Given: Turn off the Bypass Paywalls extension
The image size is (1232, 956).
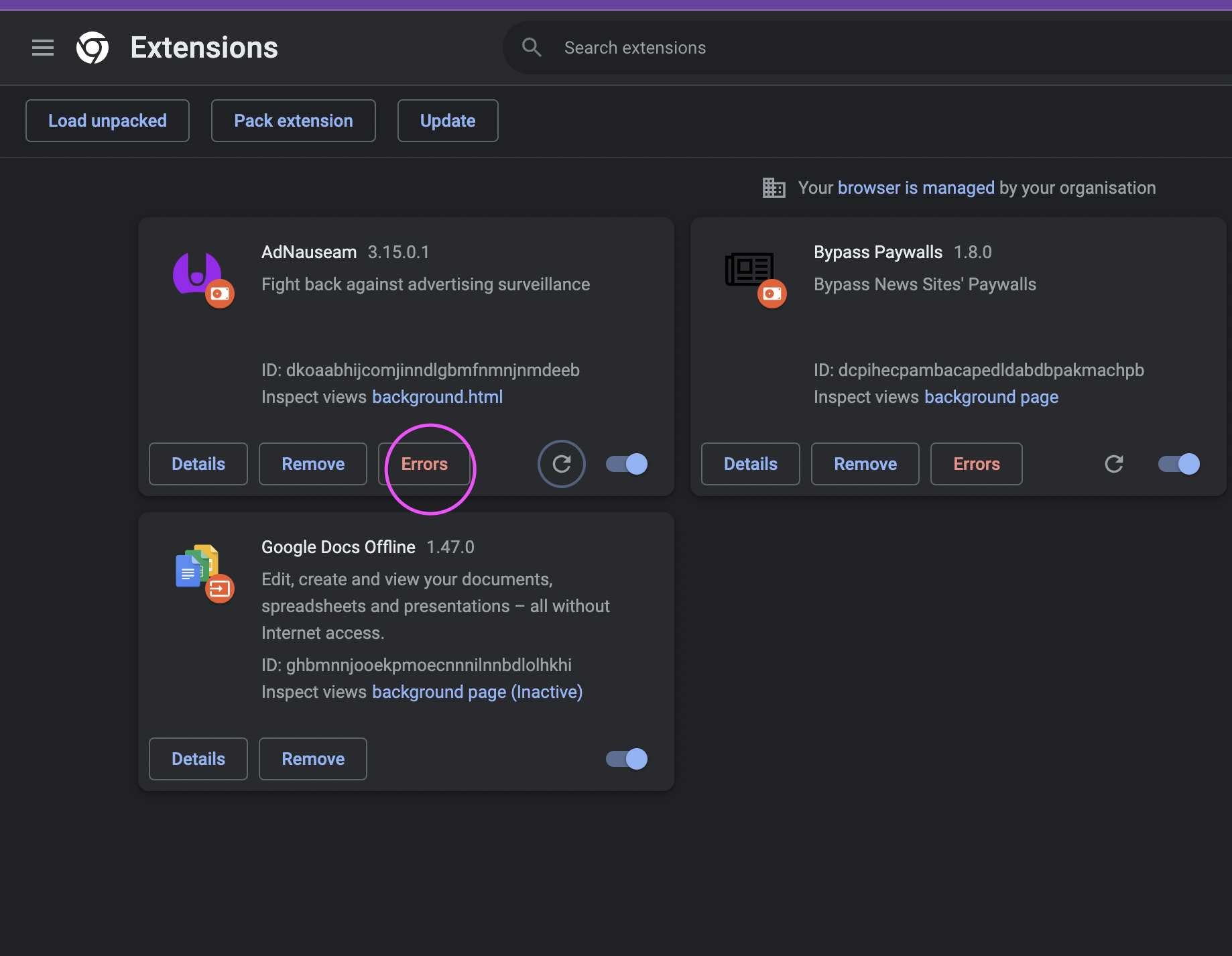Looking at the screenshot, I should pyautogui.click(x=1178, y=463).
